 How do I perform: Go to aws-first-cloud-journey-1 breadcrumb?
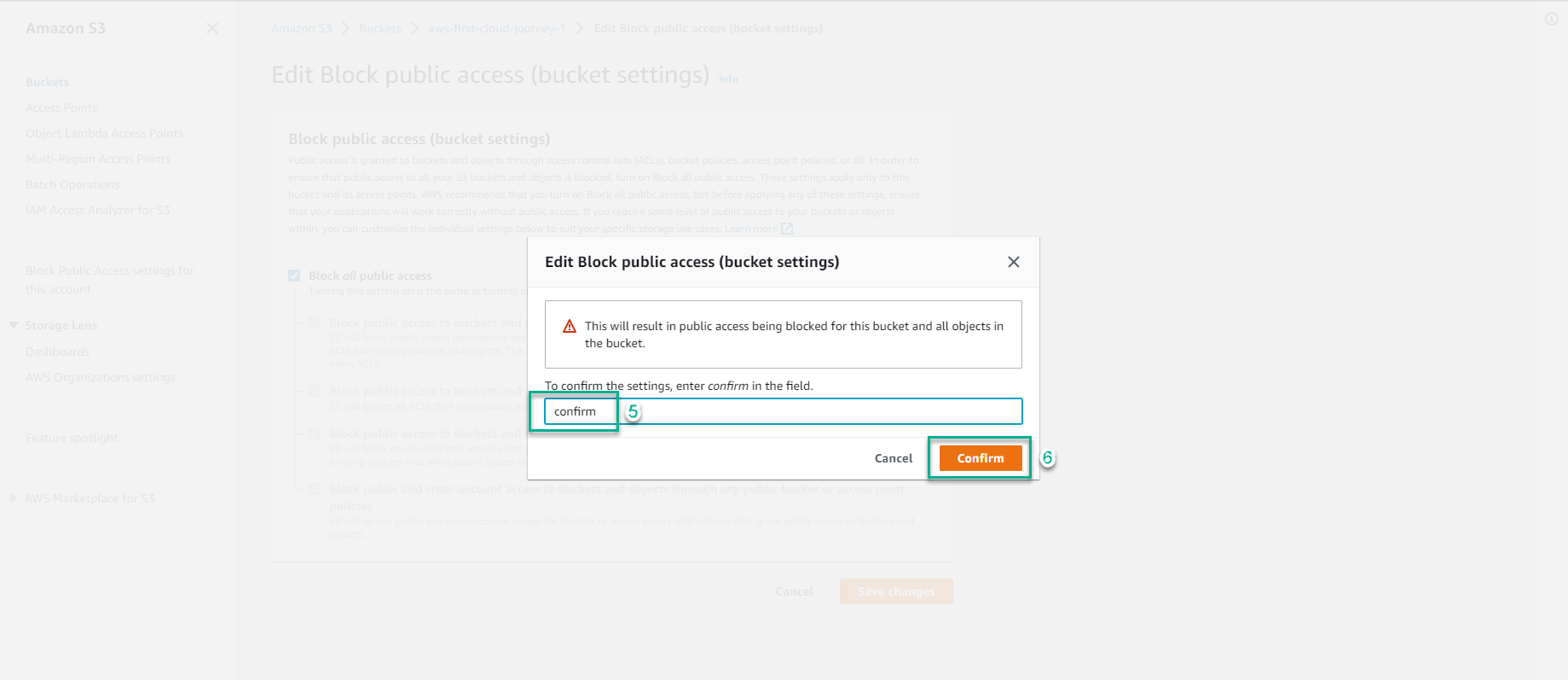tap(496, 28)
